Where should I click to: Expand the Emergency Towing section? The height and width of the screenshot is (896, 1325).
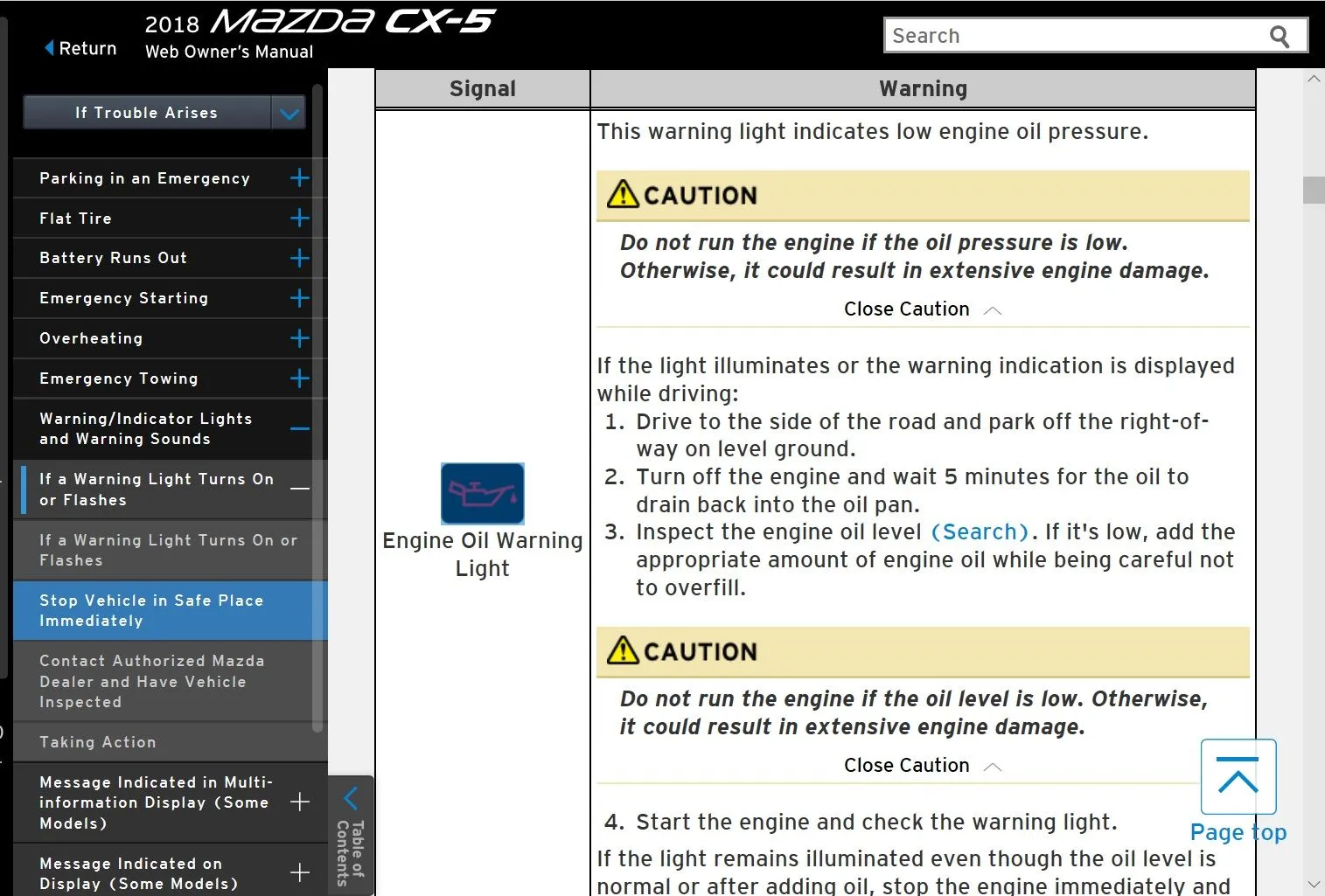pyautogui.click(x=299, y=379)
